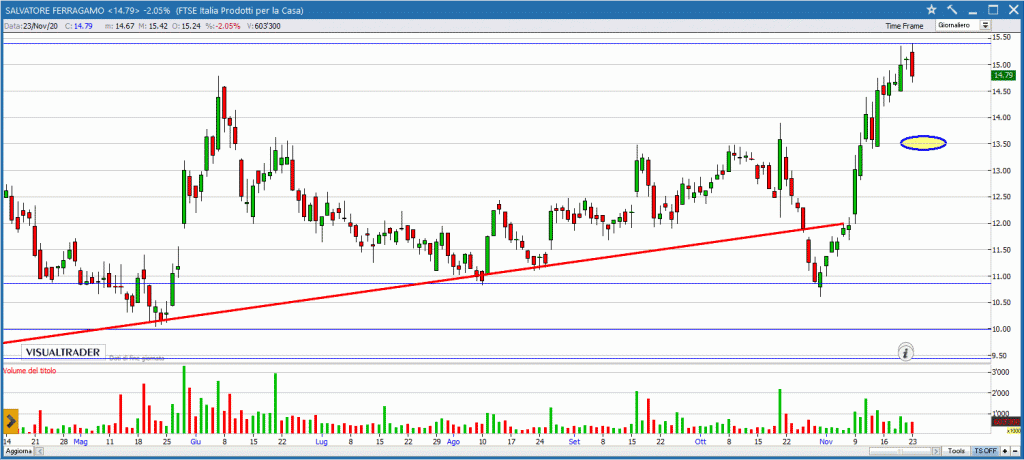1024x460 pixels.
Task: Click the 'Mag' month label on time axis
Action: point(80,442)
